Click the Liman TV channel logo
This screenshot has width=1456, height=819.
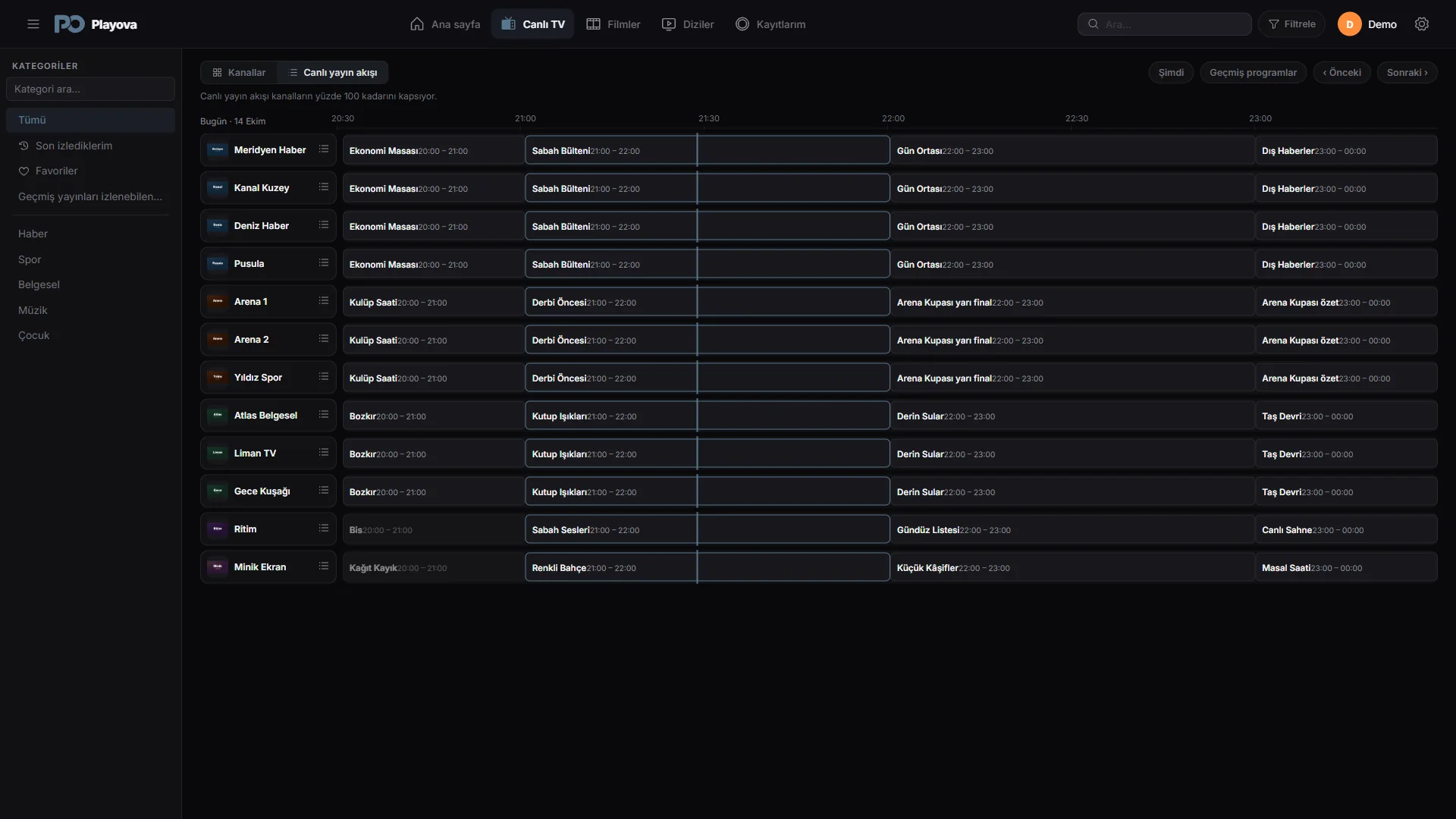pos(218,453)
